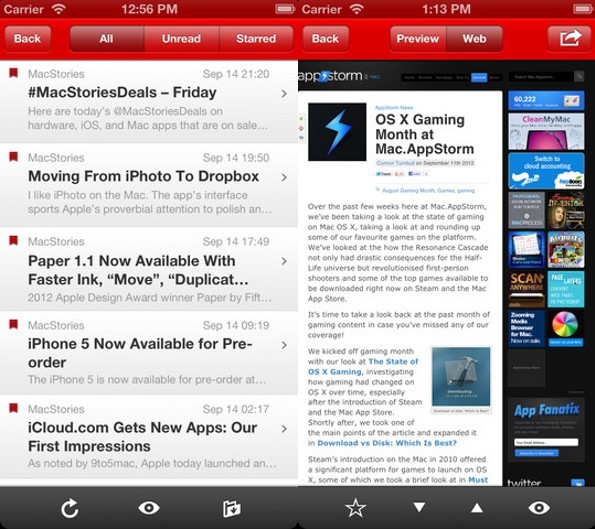Tap Back in the article screen

coord(325,38)
